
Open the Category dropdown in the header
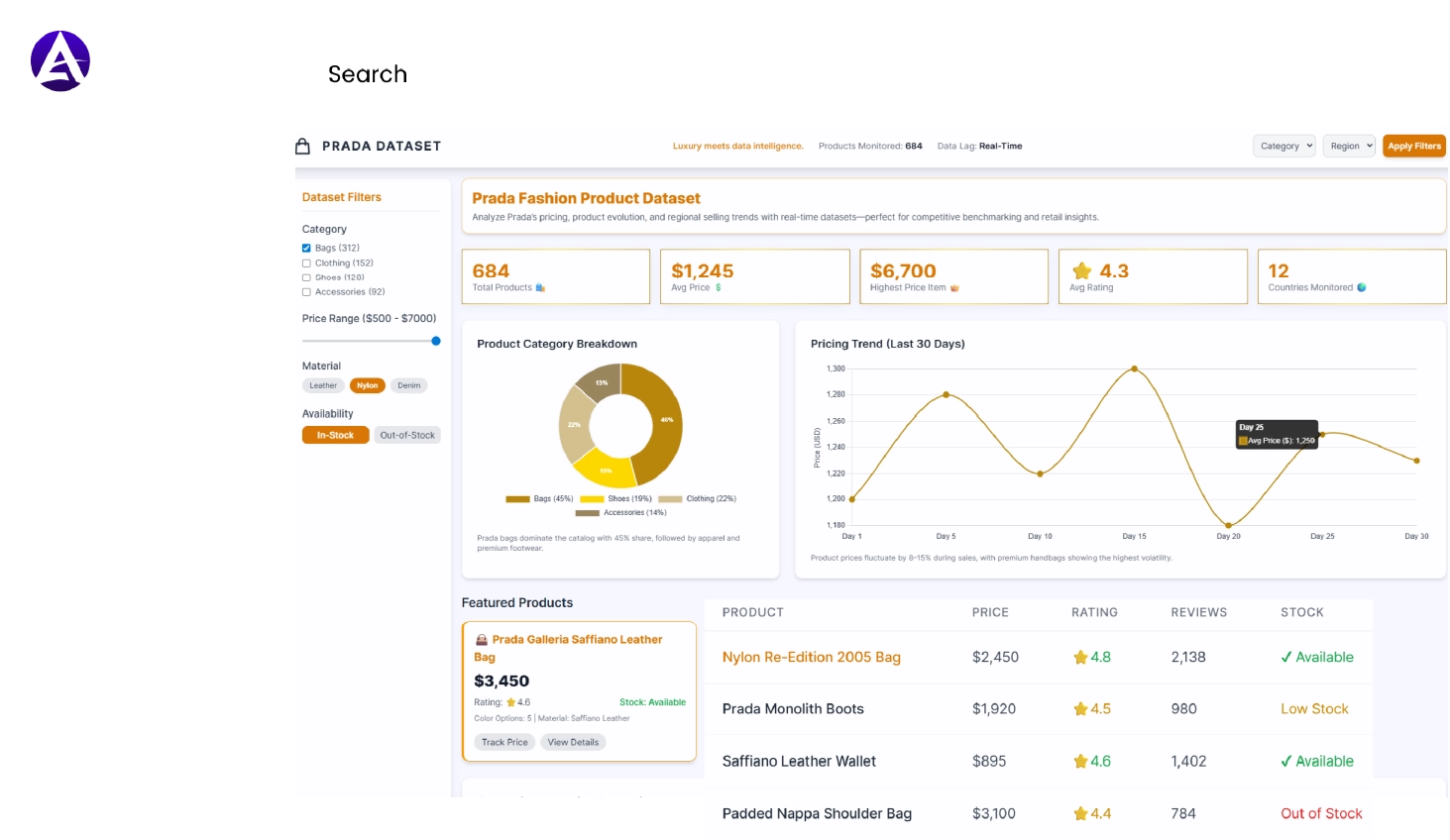tap(1283, 146)
